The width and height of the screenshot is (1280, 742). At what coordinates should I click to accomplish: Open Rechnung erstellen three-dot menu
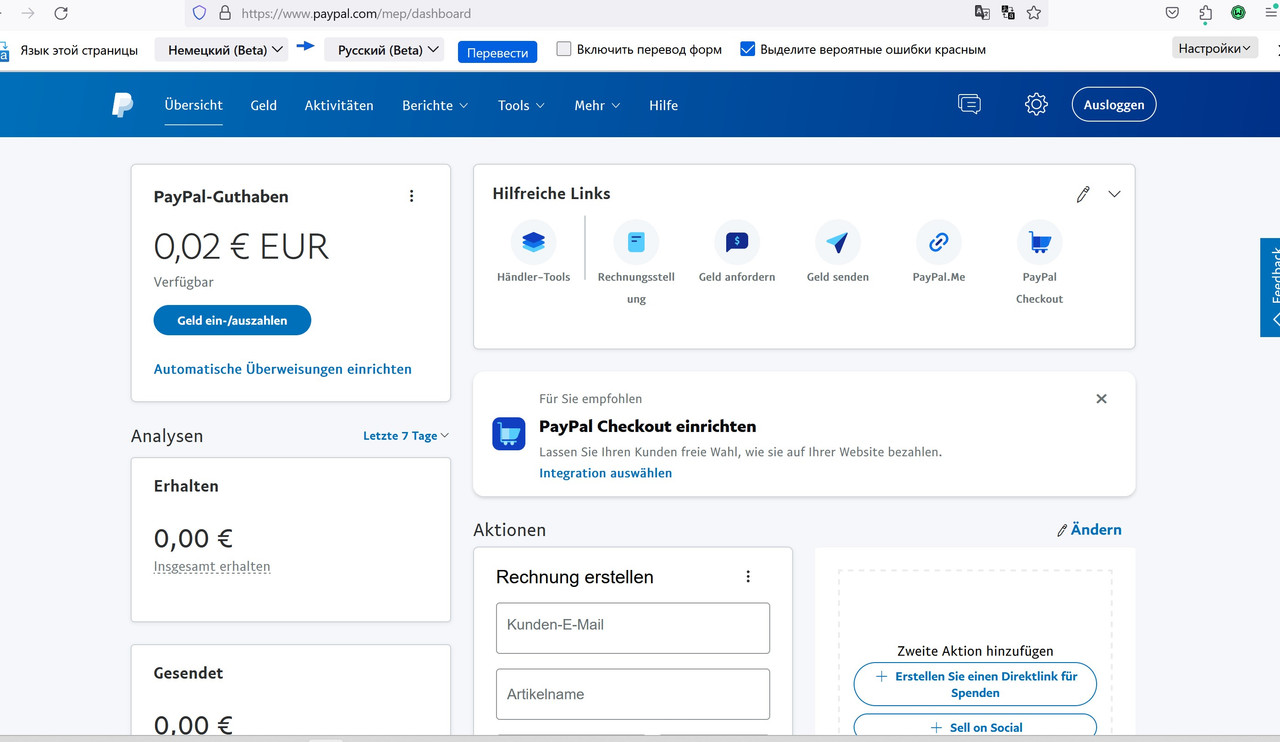[x=747, y=576]
